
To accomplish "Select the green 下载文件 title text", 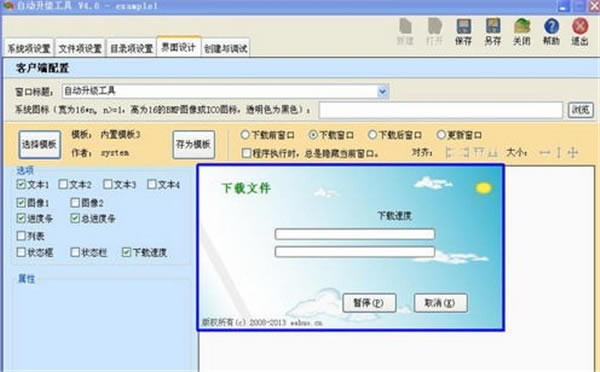I will tap(246, 188).
